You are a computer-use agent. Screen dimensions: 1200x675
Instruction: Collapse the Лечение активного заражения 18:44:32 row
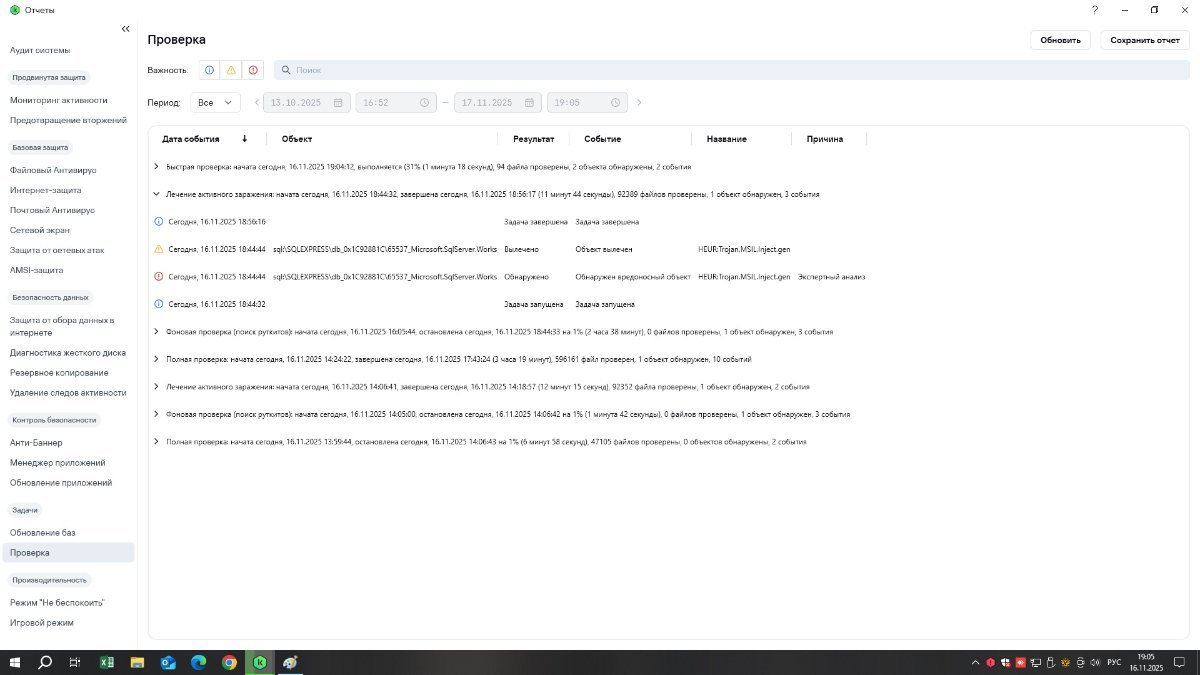pos(156,194)
